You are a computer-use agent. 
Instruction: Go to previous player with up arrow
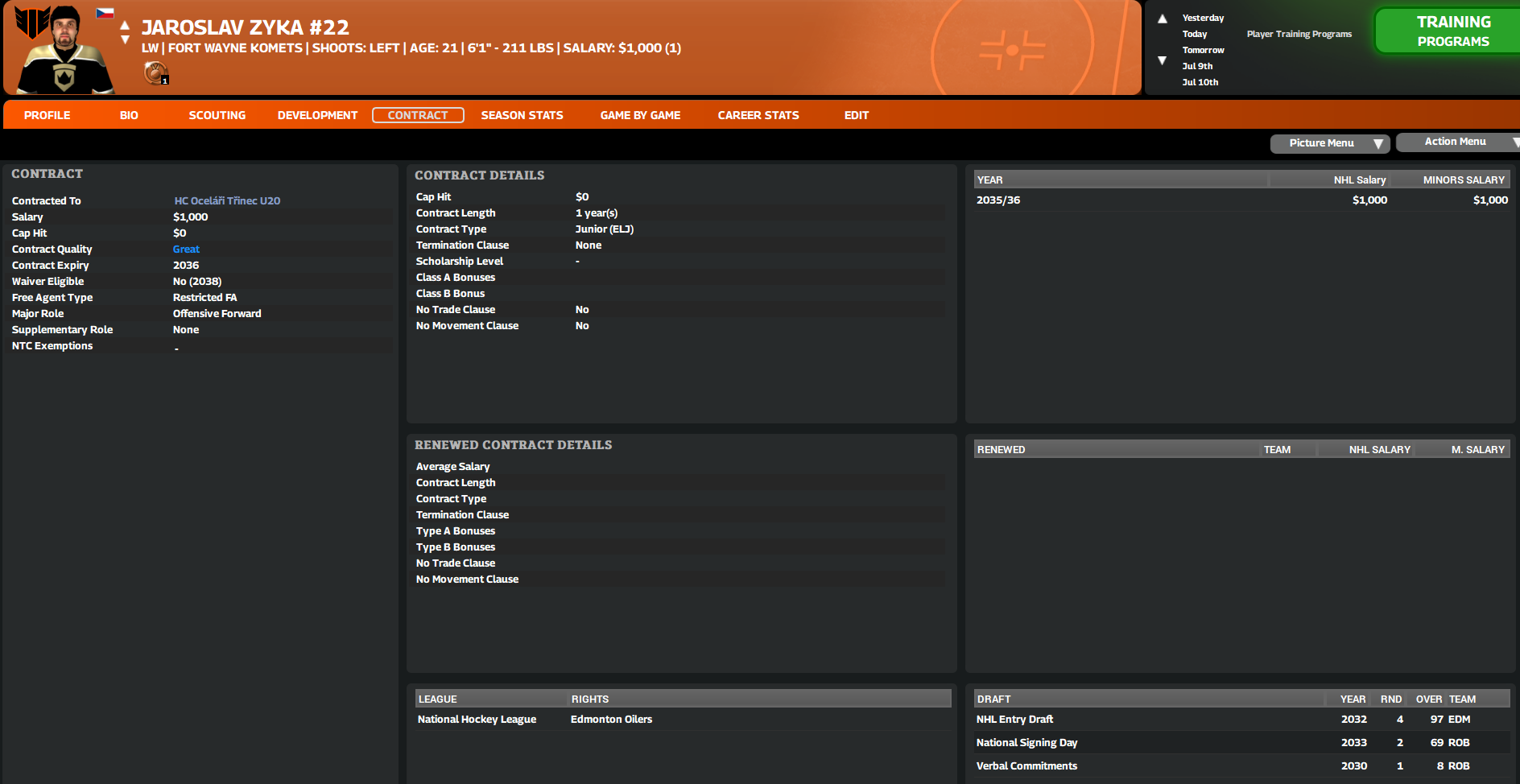click(x=125, y=26)
